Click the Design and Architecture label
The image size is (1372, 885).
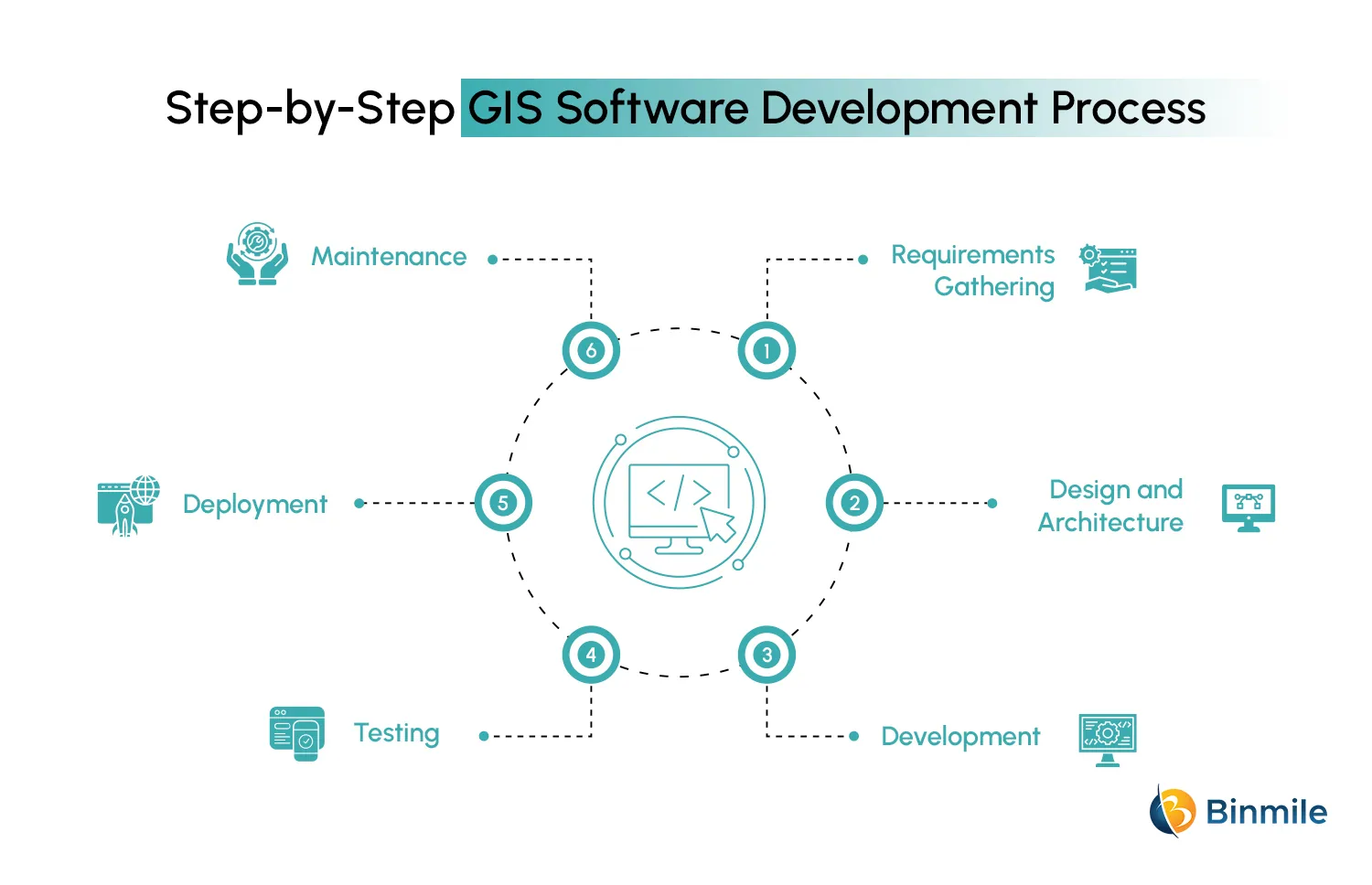(1110, 506)
